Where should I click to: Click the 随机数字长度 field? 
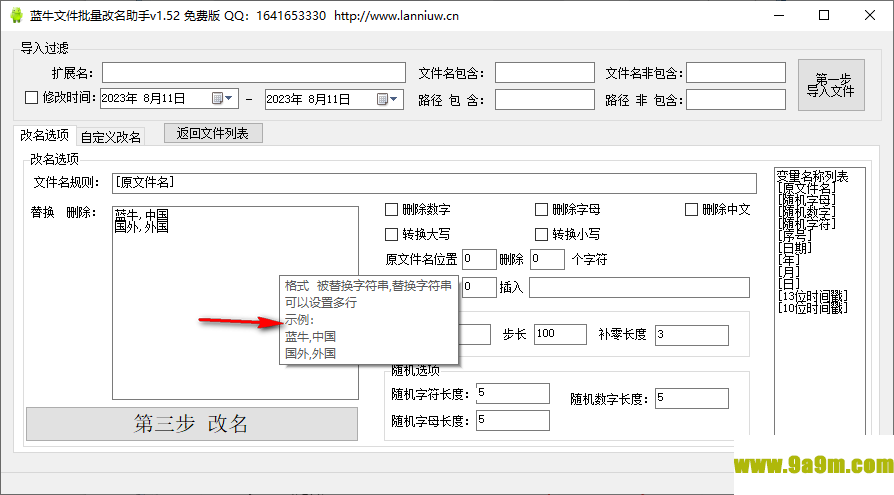click(692, 399)
